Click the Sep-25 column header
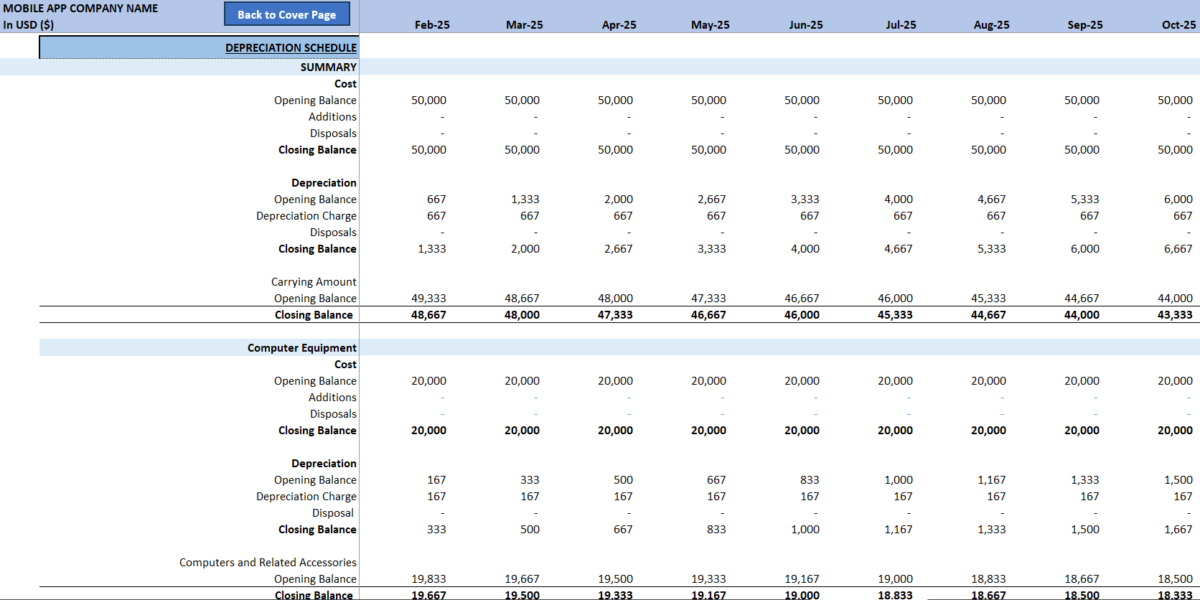1200x600 pixels. (x=1085, y=25)
